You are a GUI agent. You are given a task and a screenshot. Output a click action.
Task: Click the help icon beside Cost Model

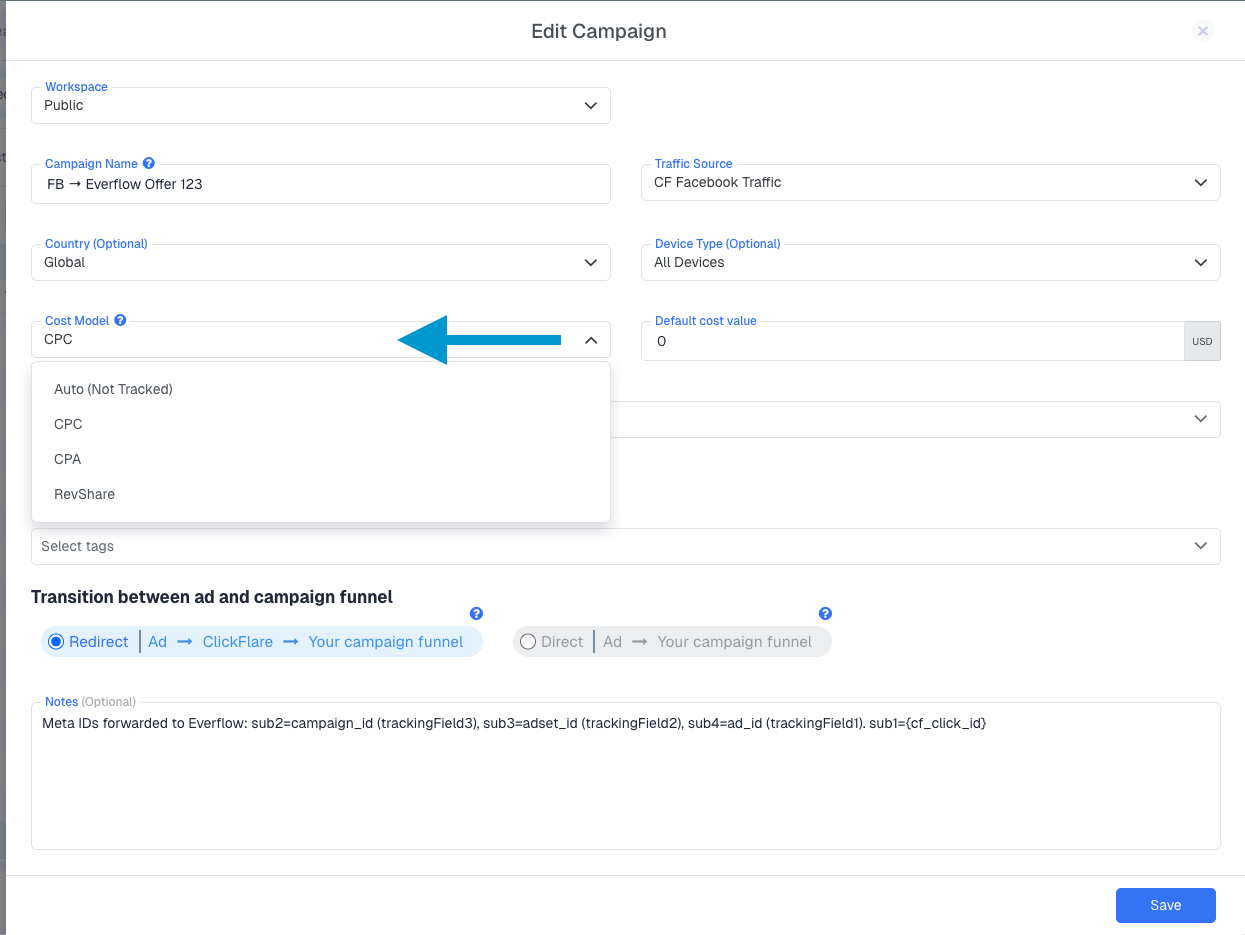coord(120,321)
